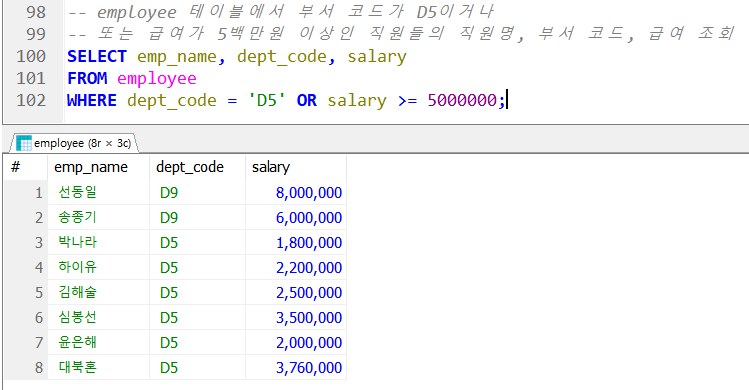Select the employee result tab
Screen dimensions: 749x390
[74, 143]
